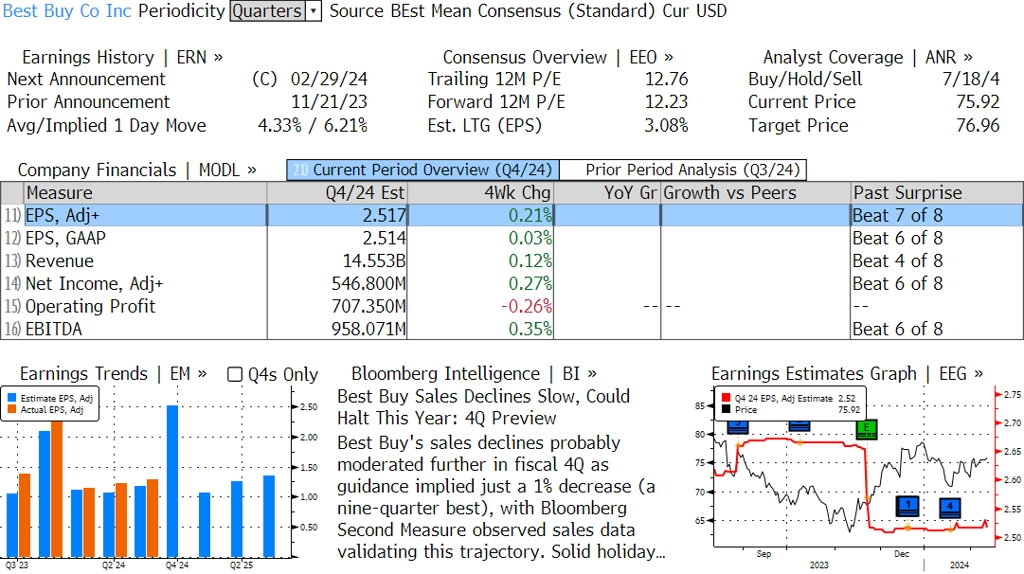Click the Best Buy Co Inc company name
The image size is (1024, 574).
click(x=67, y=11)
